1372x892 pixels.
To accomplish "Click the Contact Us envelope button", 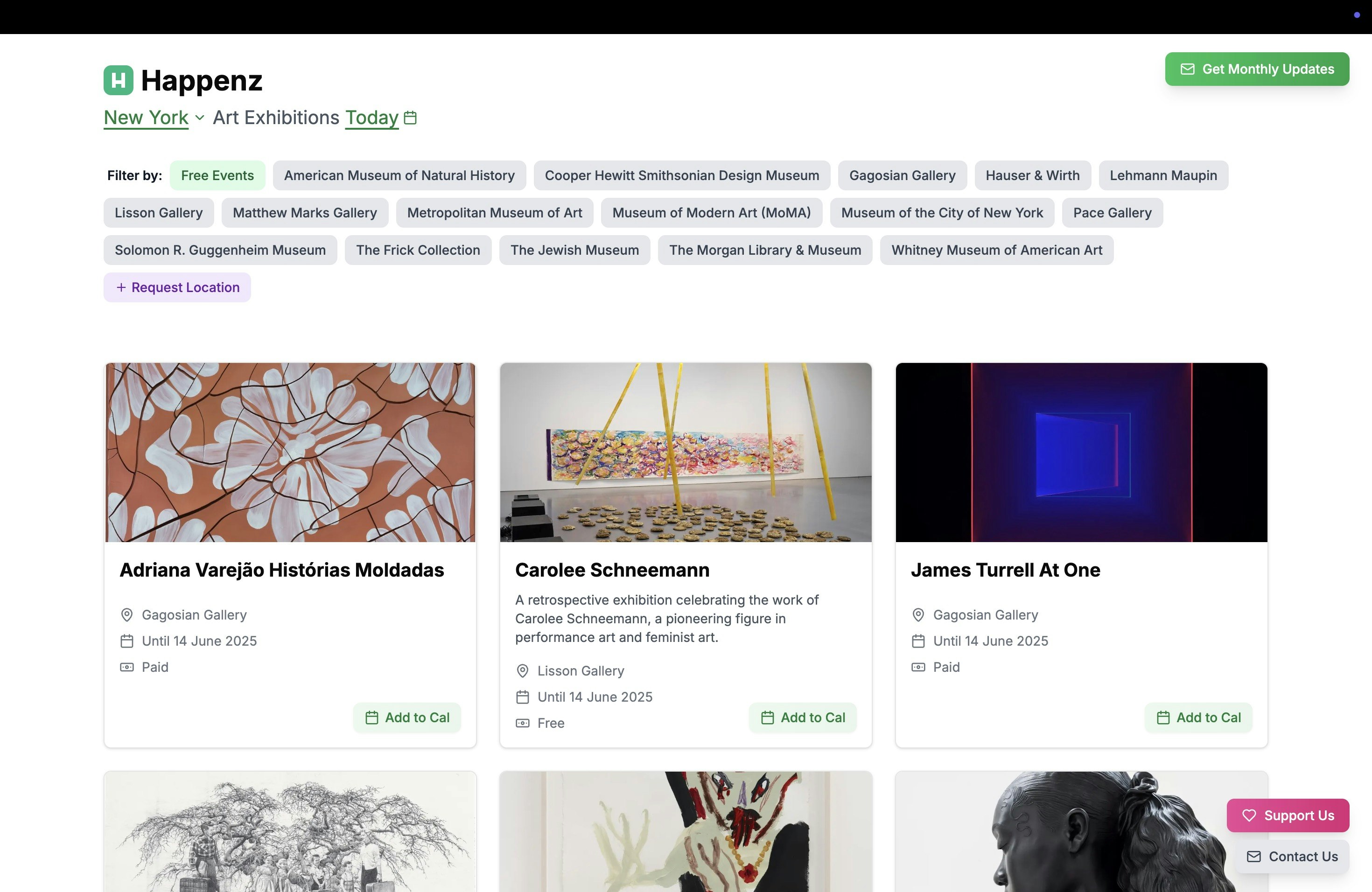I will pyautogui.click(x=1292, y=857).
